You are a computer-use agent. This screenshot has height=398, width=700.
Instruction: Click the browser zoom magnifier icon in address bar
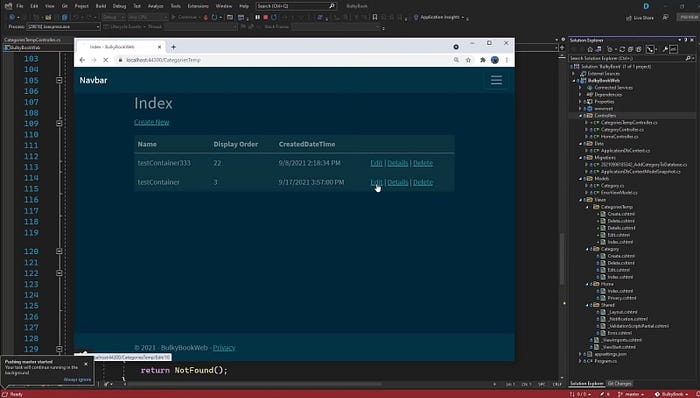(456, 60)
